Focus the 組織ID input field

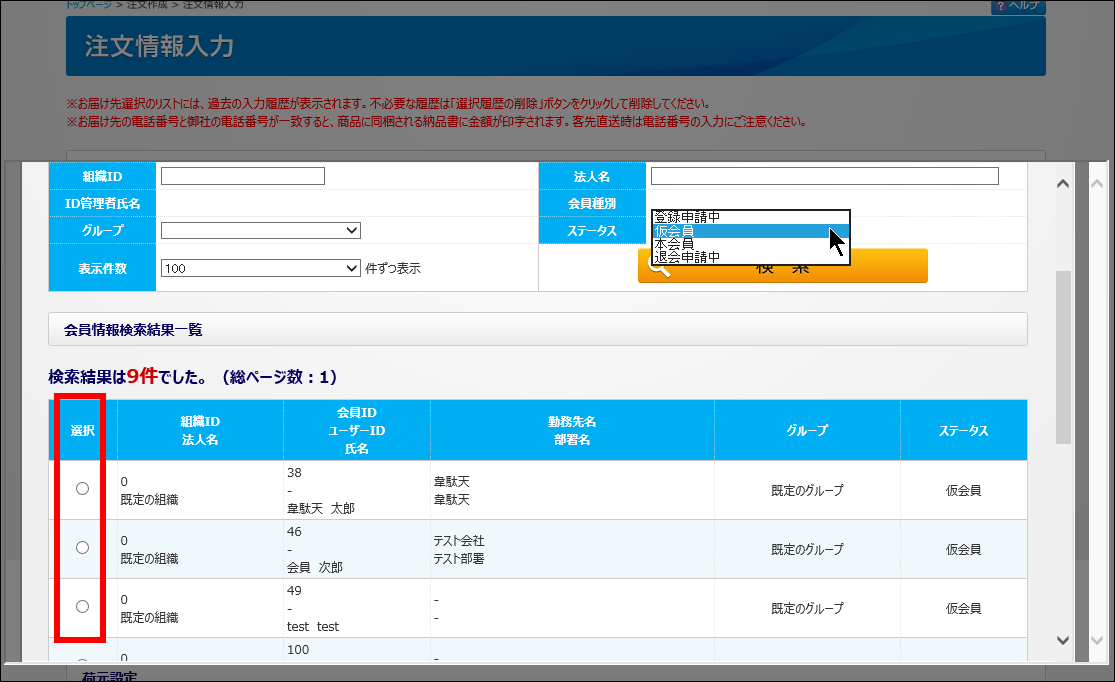tap(243, 176)
